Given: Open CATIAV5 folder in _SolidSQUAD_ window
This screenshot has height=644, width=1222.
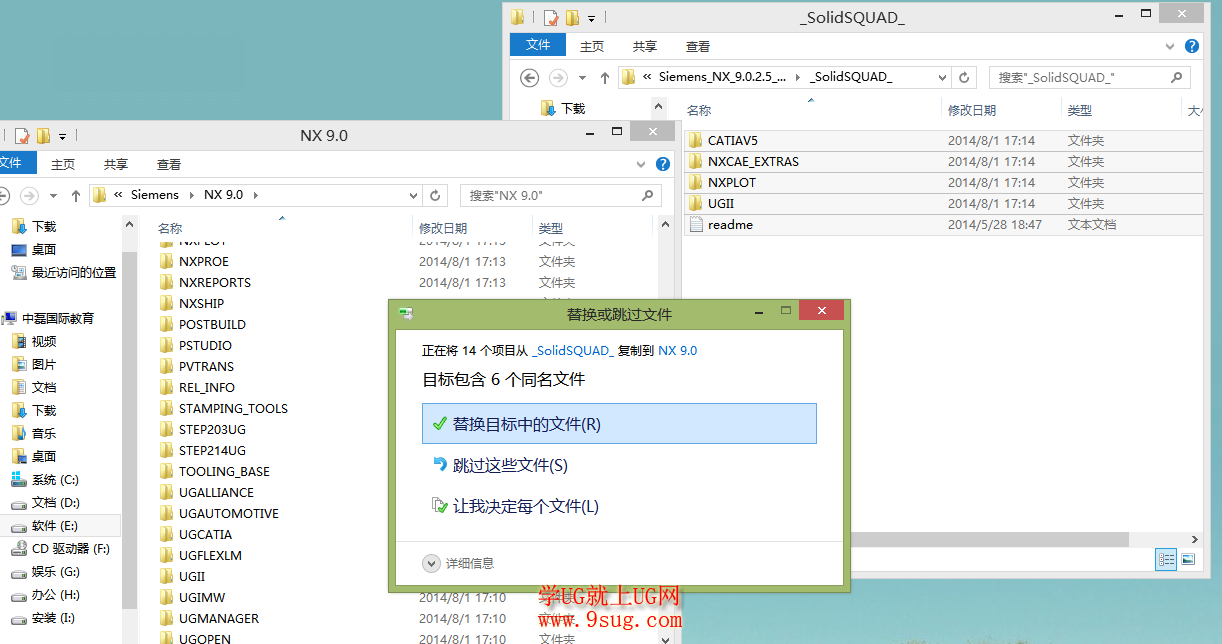Looking at the screenshot, I should coord(732,141).
